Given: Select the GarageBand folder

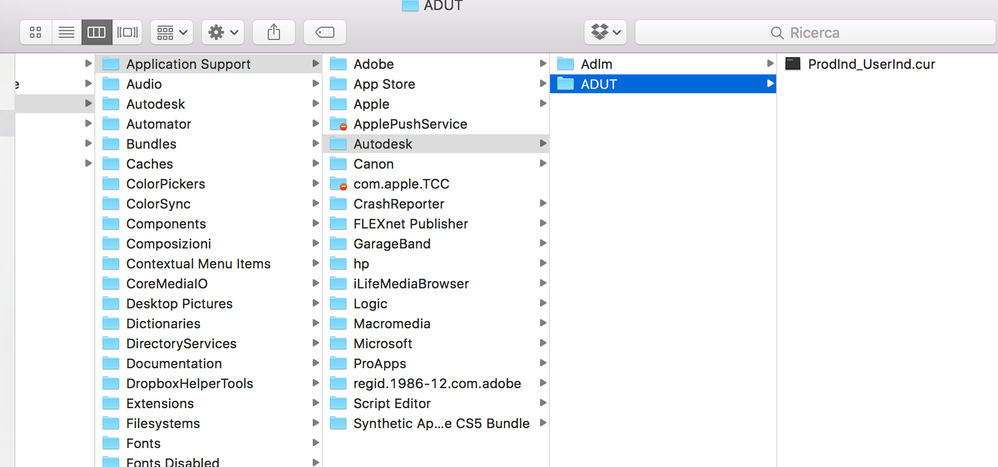Looking at the screenshot, I should coord(391,244).
